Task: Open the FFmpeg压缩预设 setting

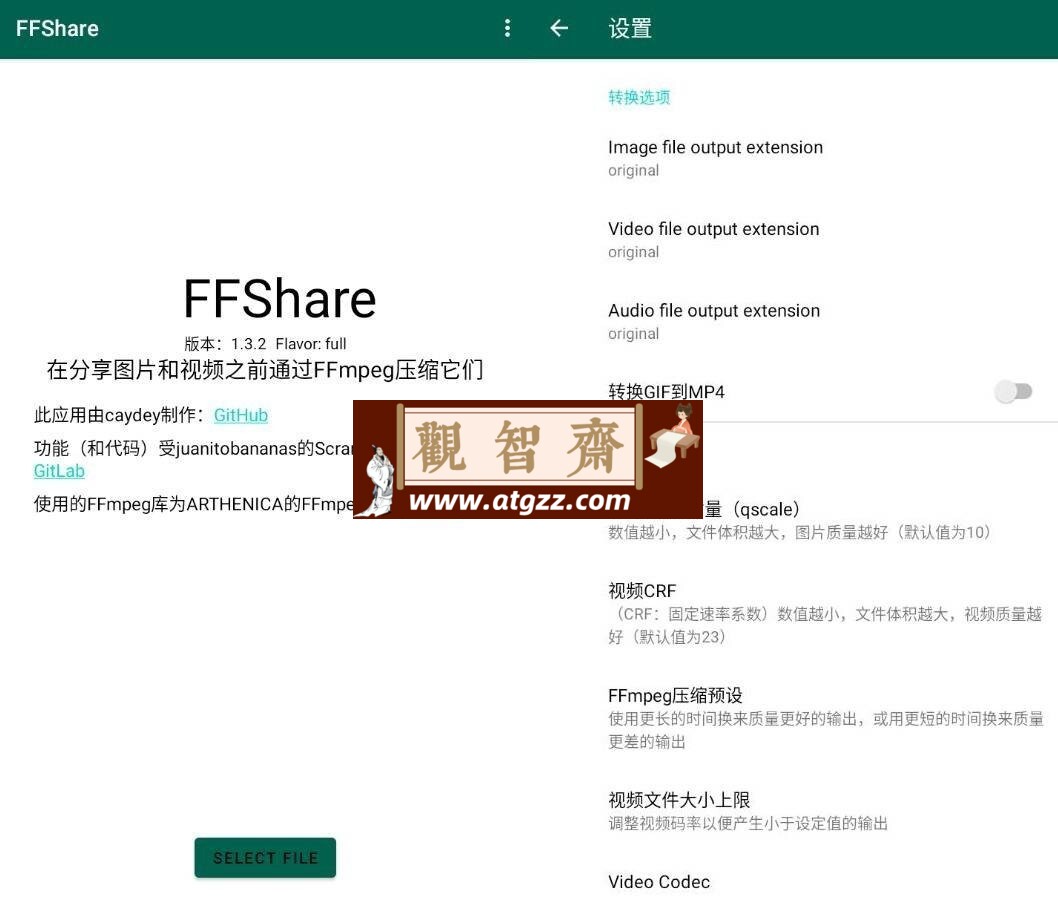Action: [x=826, y=718]
